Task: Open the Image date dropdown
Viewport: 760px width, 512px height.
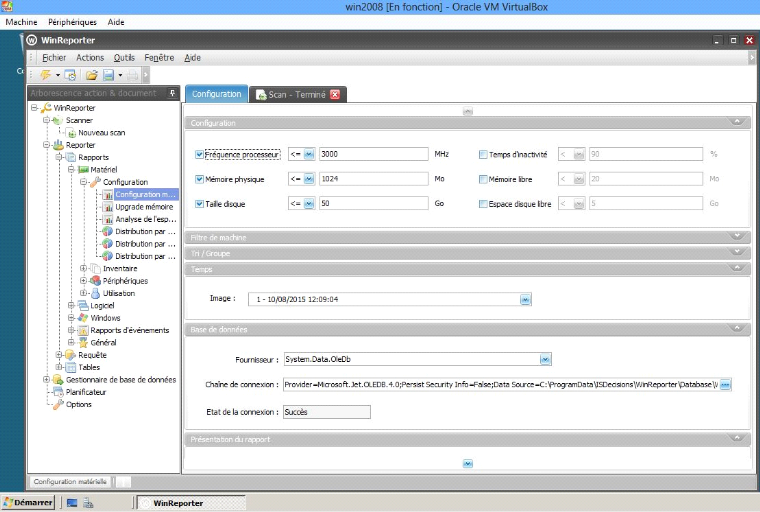Action: [525, 298]
